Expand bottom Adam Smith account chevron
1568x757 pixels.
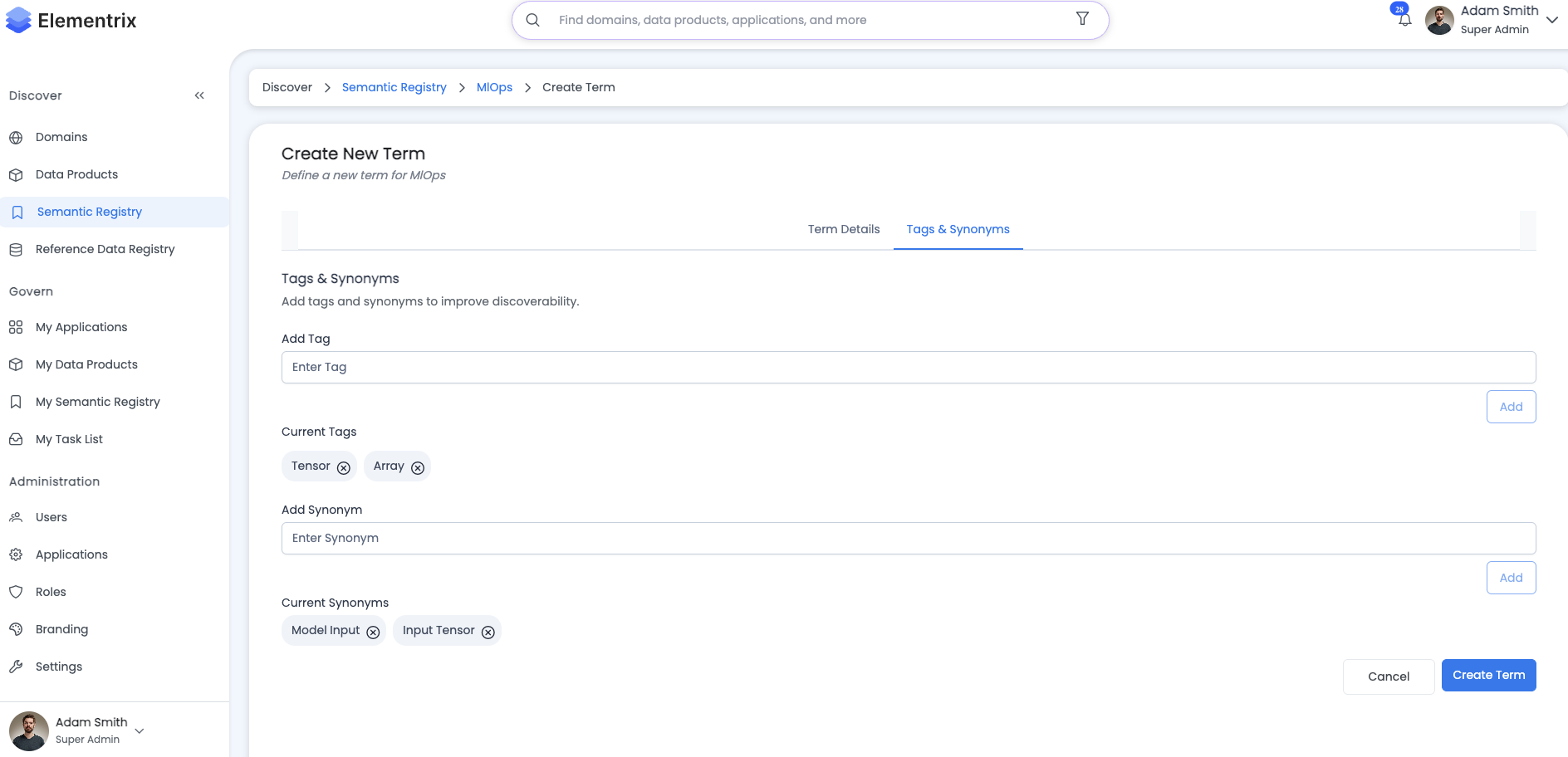pyautogui.click(x=139, y=730)
